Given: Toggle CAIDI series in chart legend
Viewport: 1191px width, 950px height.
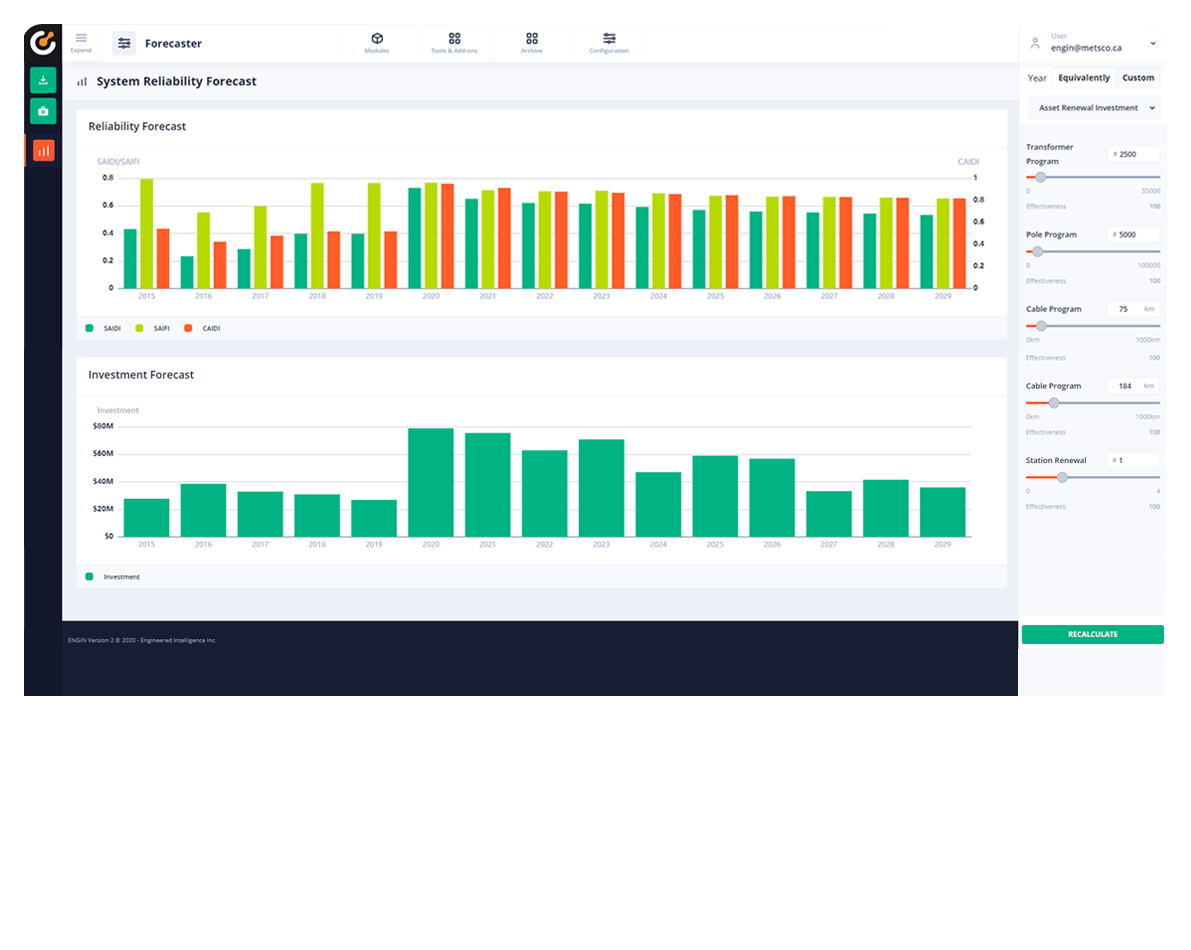Looking at the screenshot, I should click(203, 328).
